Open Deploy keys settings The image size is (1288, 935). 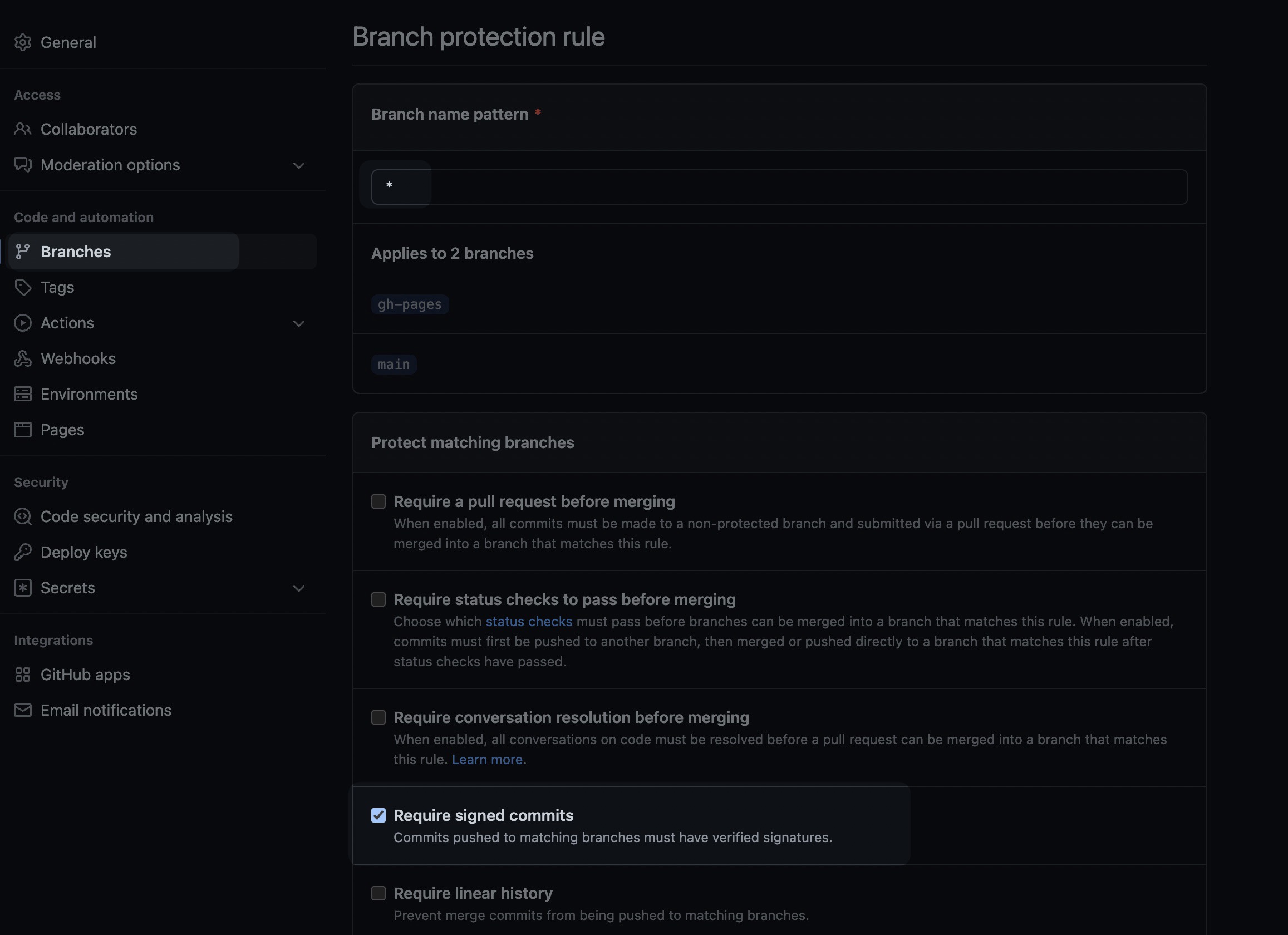(x=83, y=552)
